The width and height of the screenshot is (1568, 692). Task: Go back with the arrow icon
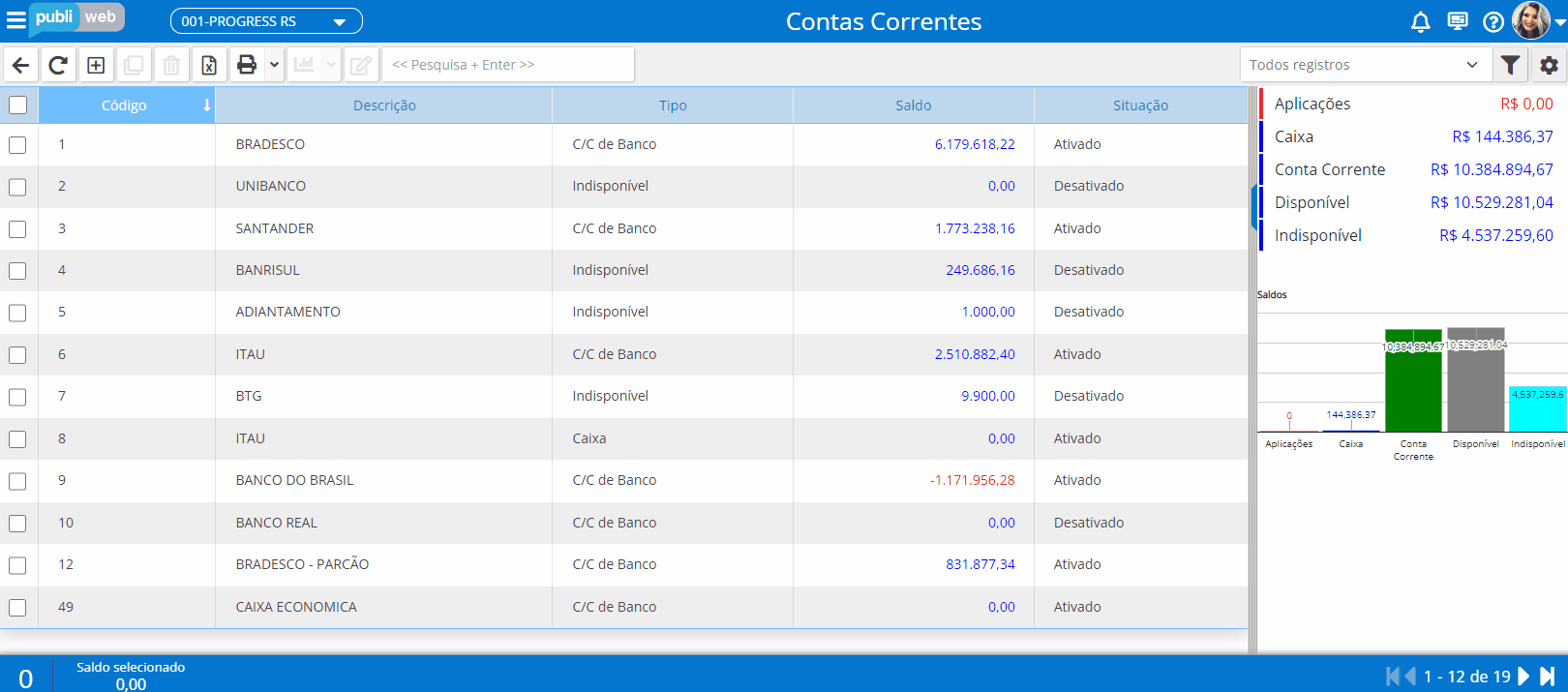click(x=20, y=65)
